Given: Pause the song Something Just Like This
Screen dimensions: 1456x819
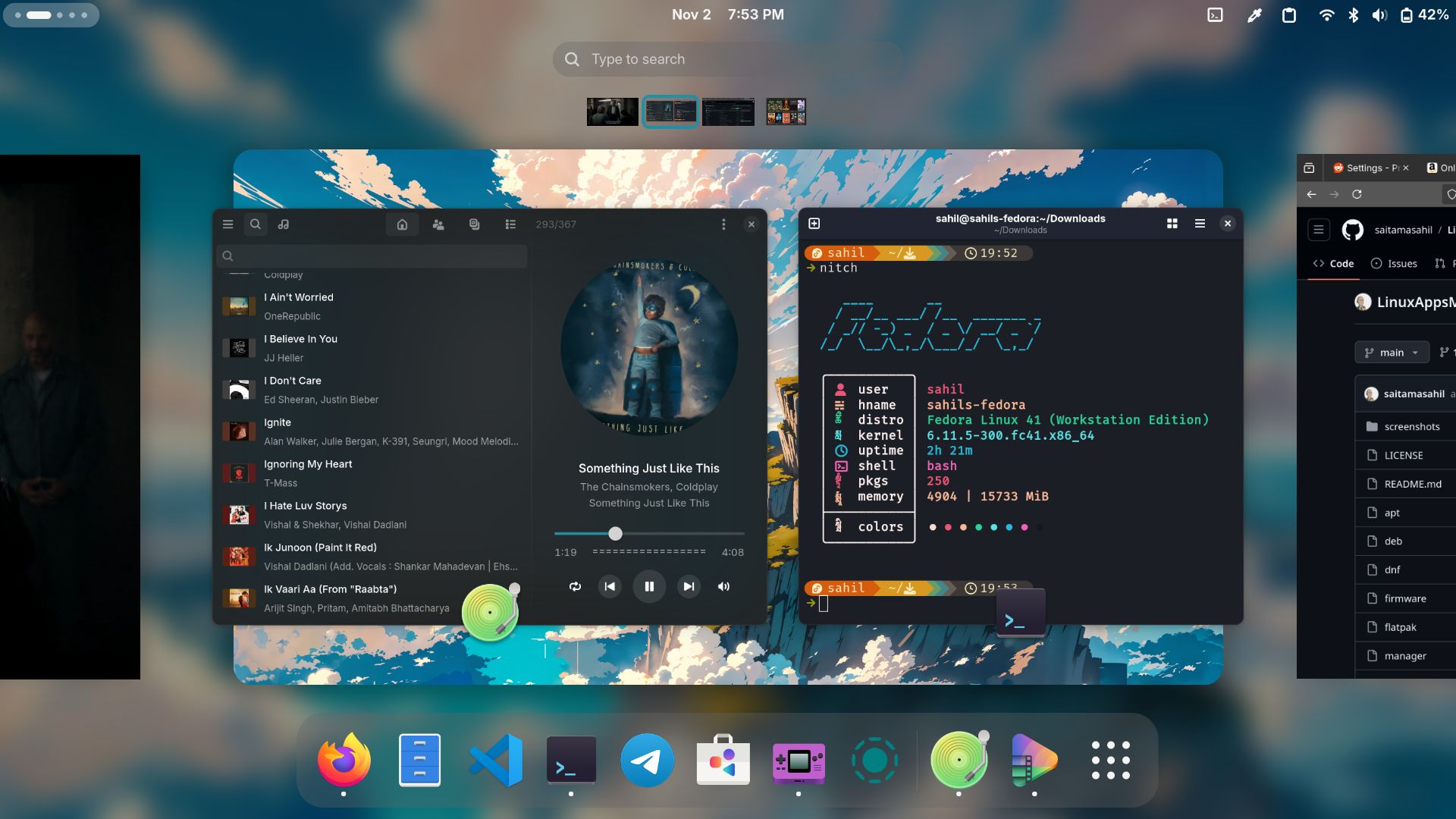Looking at the screenshot, I should tap(649, 586).
